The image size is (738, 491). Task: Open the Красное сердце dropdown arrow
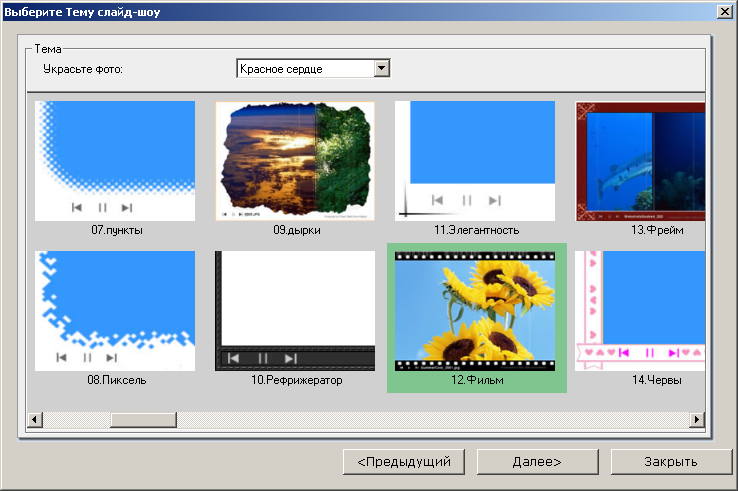point(382,69)
